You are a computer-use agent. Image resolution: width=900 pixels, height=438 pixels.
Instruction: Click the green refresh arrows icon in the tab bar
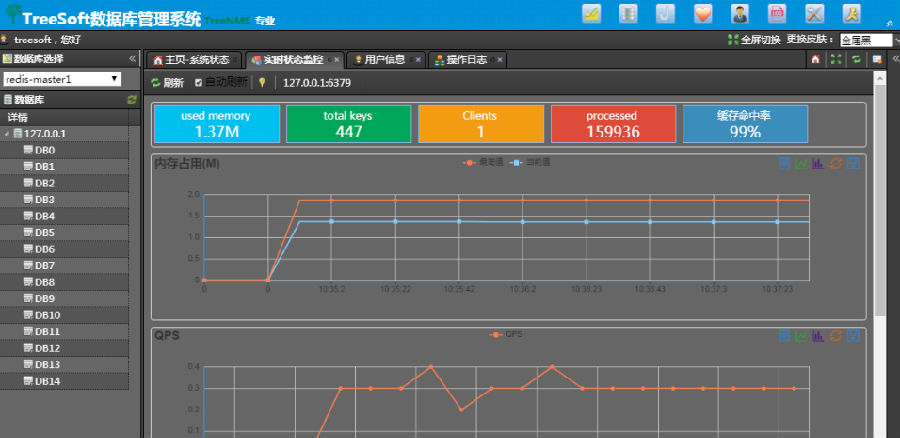pyautogui.click(x=856, y=59)
